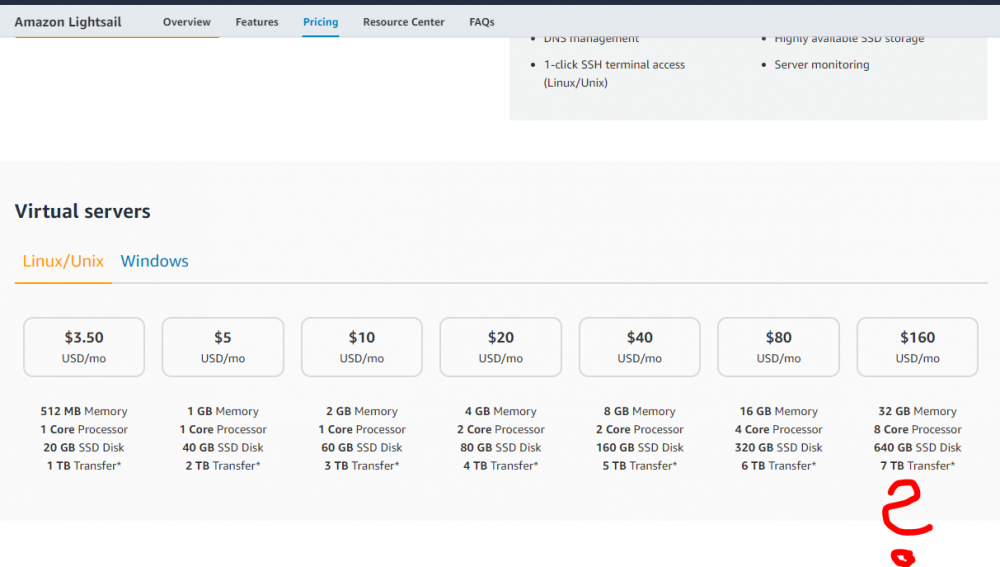Open the Overview nav tab
The width and height of the screenshot is (1000, 567).
[x=186, y=22]
